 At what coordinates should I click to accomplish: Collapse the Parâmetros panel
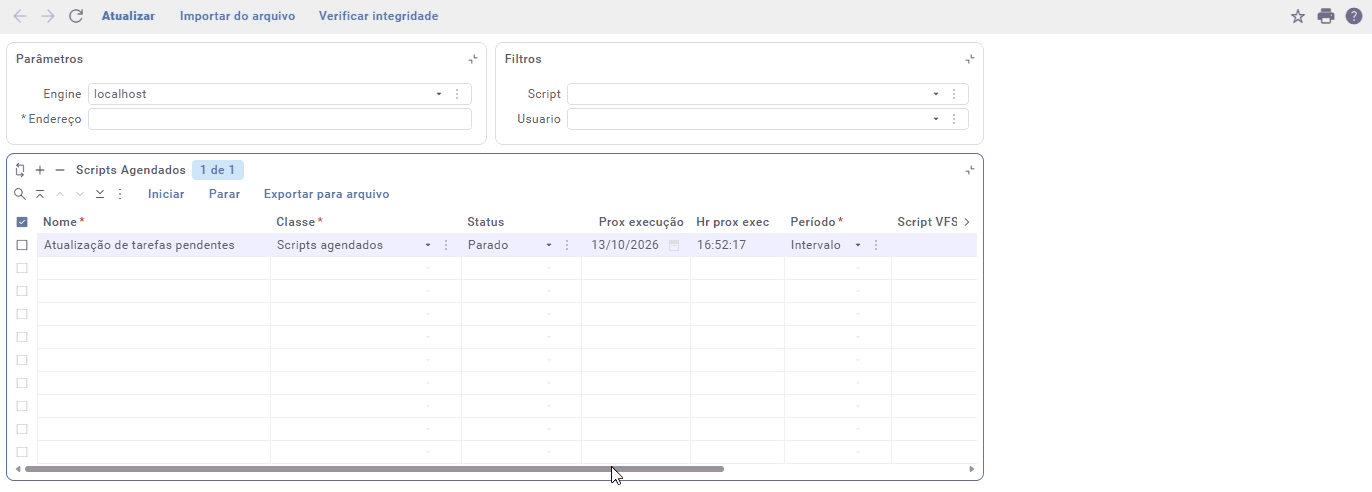pyautogui.click(x=472, y=59)
